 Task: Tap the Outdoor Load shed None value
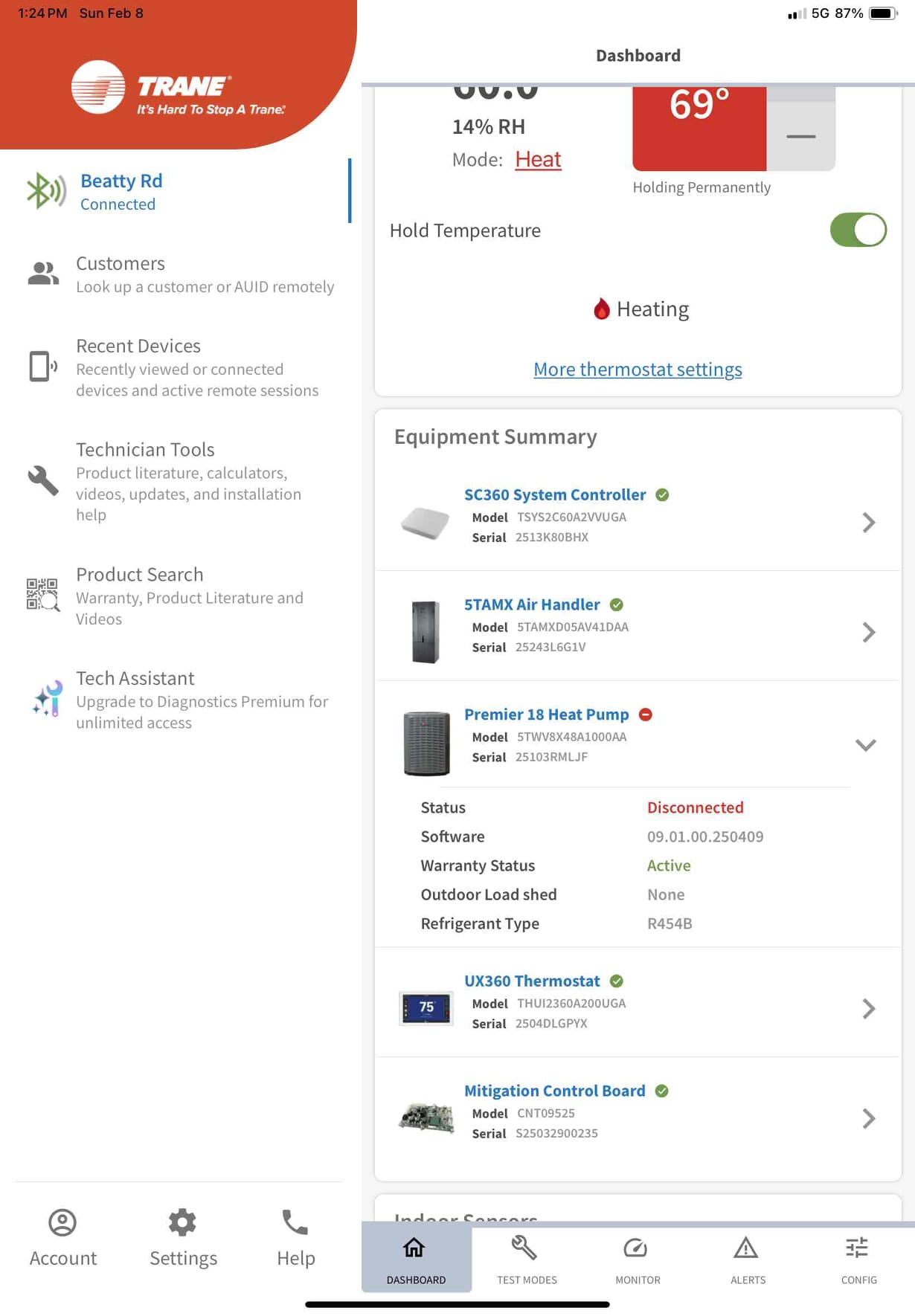(x=666, y=894)
